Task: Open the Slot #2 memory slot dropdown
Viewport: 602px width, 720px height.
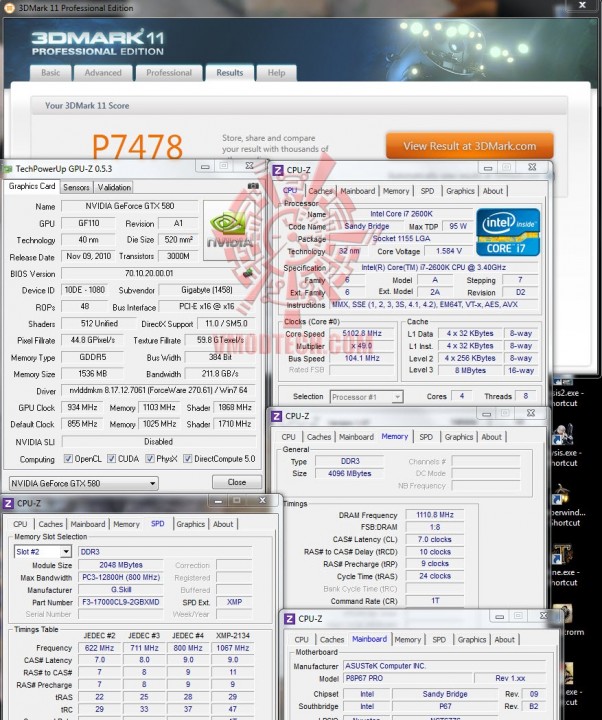Action: click(x=42, y=551)
